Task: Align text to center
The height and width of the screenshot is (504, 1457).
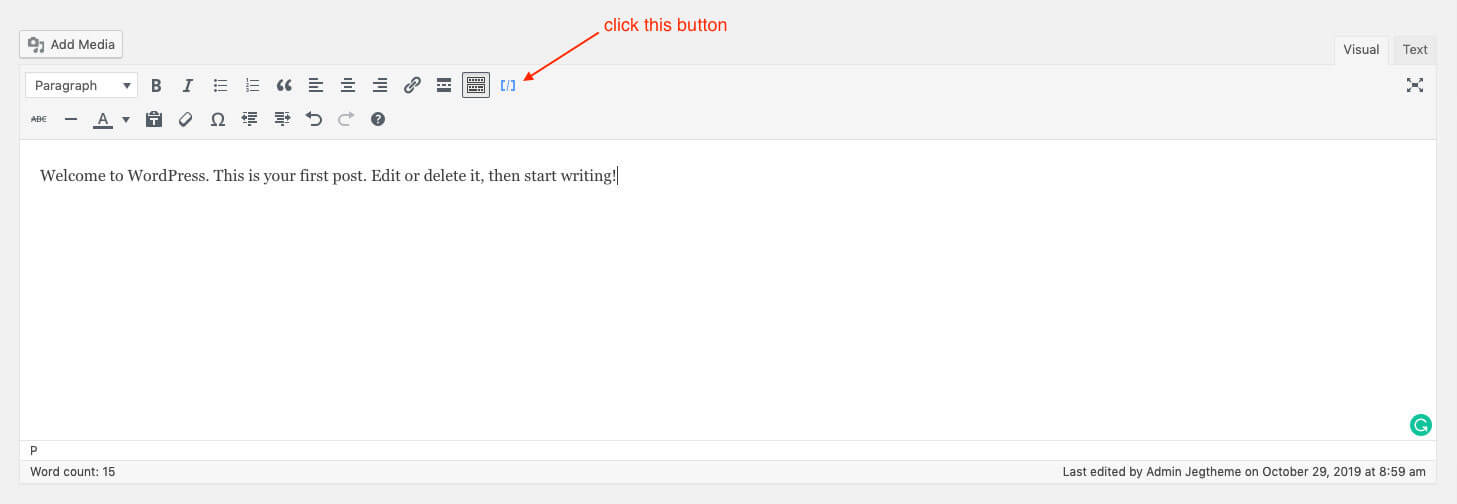Action: click(348, 86)
